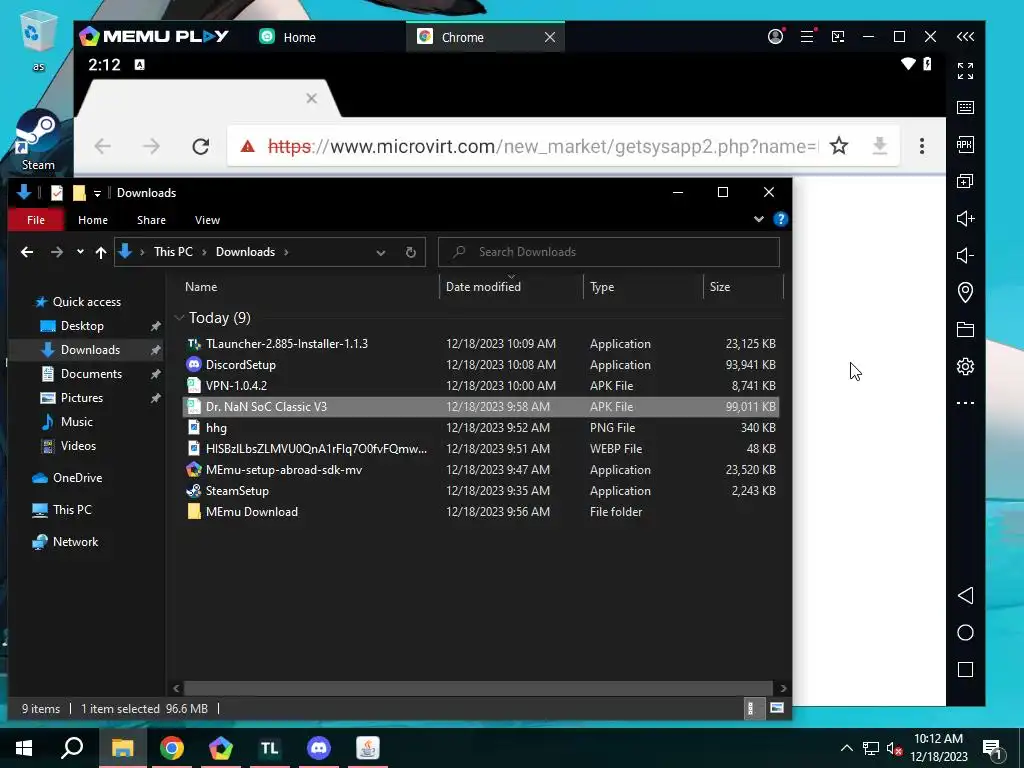Open OneDrive in navigation pane
The image size is (1024, 768).
[x=77, y=478]
